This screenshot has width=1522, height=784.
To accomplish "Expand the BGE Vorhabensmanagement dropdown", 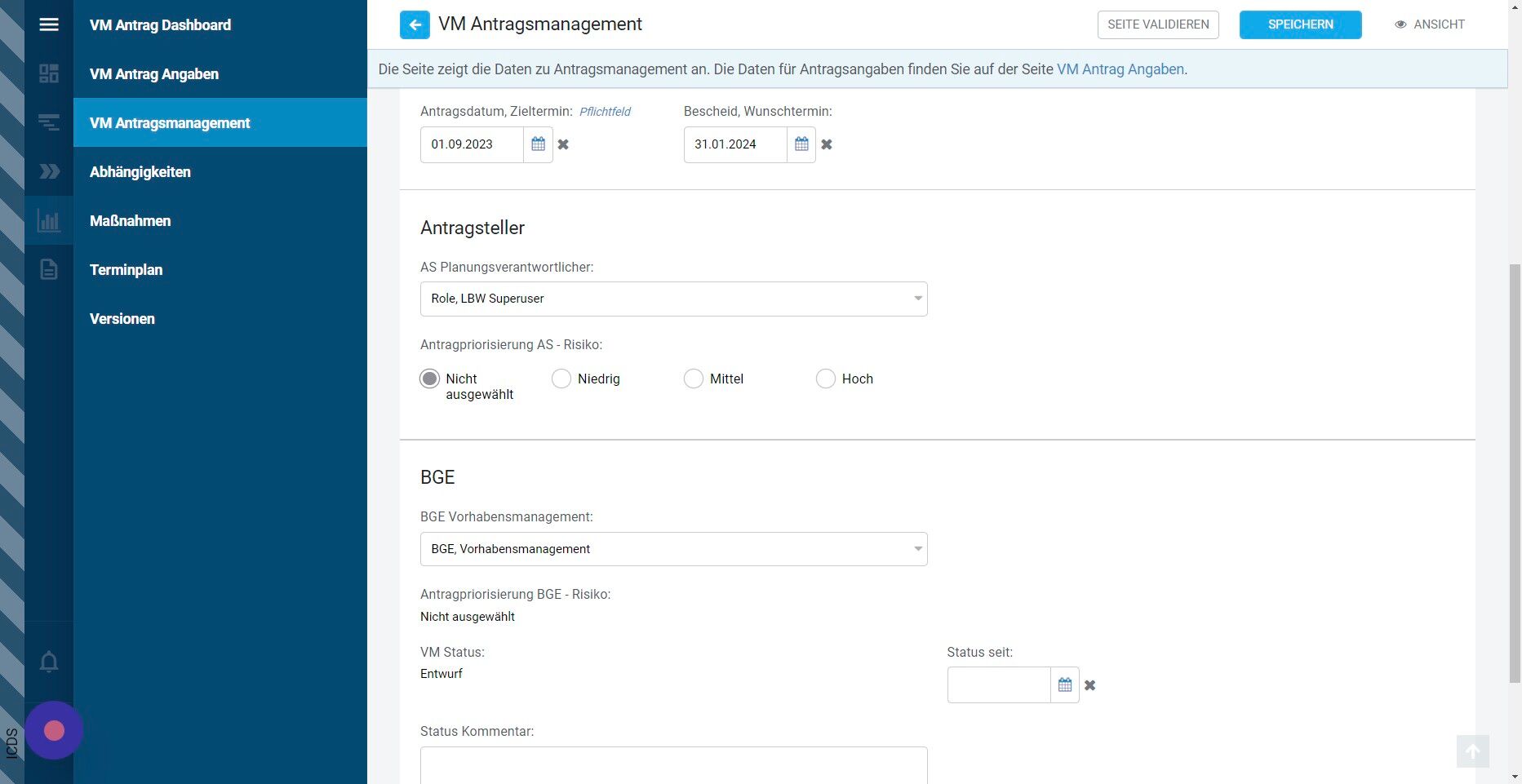I will (674, 549).
